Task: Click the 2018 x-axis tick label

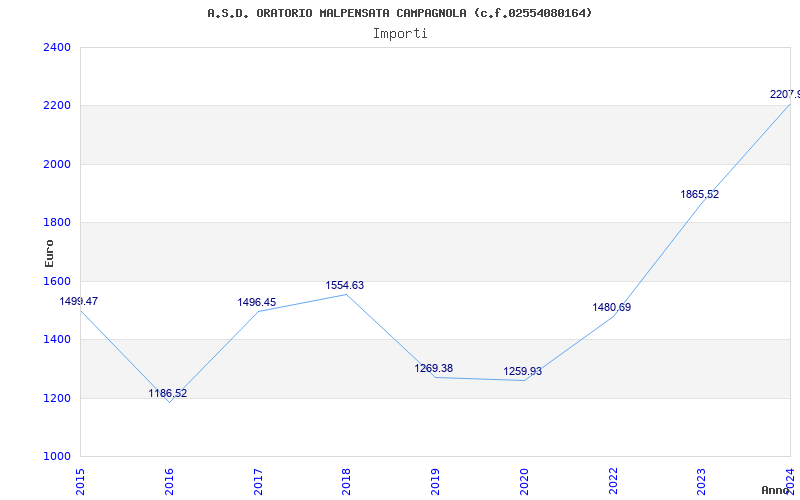Action: (346, 482)
